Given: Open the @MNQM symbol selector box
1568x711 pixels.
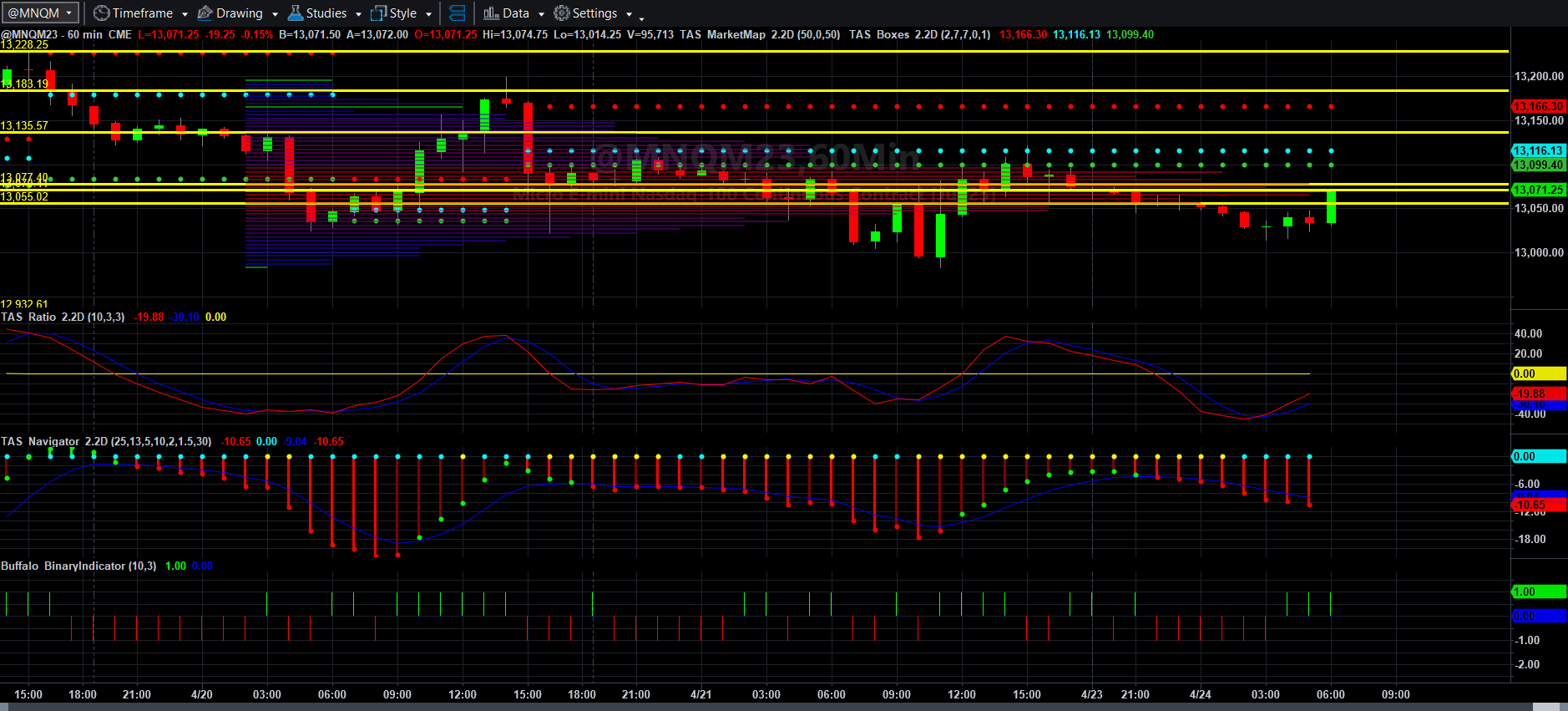Looking at the screenshot, I should pyautogui.click(x=40, y=13).
